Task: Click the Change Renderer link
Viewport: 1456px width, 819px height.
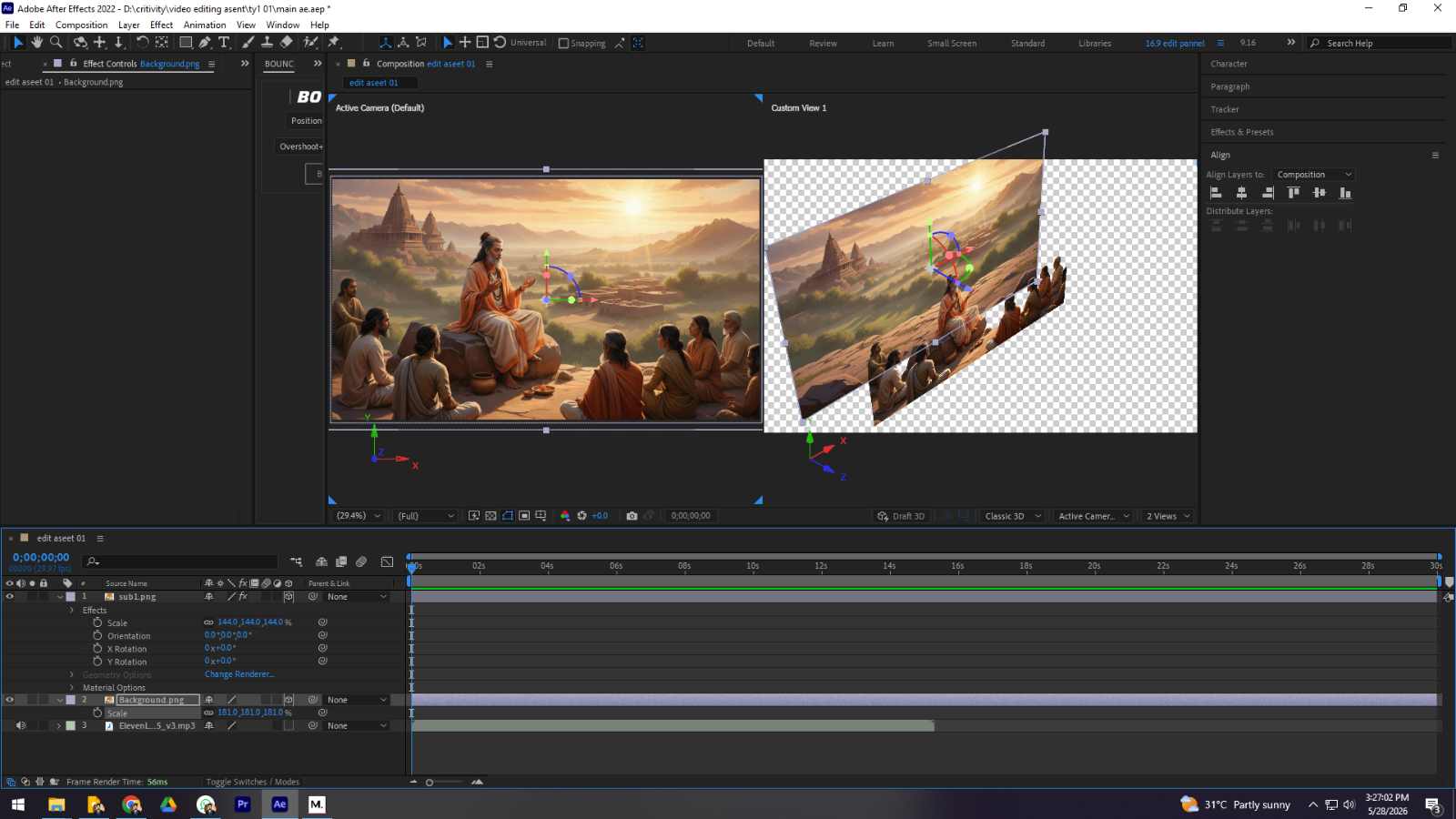Action: pyautogui.click(x=239, y=674)
